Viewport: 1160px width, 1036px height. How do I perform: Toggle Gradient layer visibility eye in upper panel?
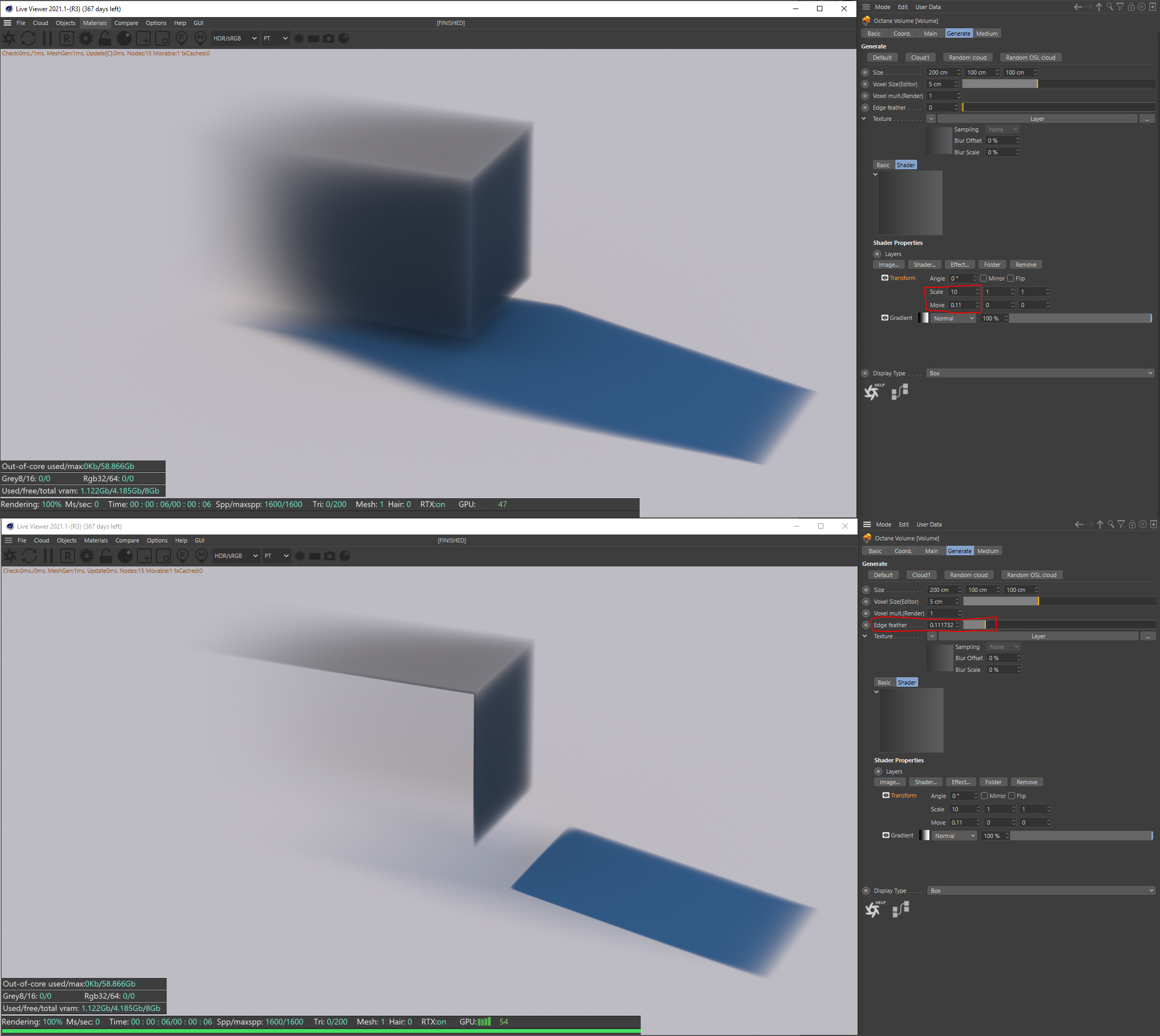pos(884,318)
